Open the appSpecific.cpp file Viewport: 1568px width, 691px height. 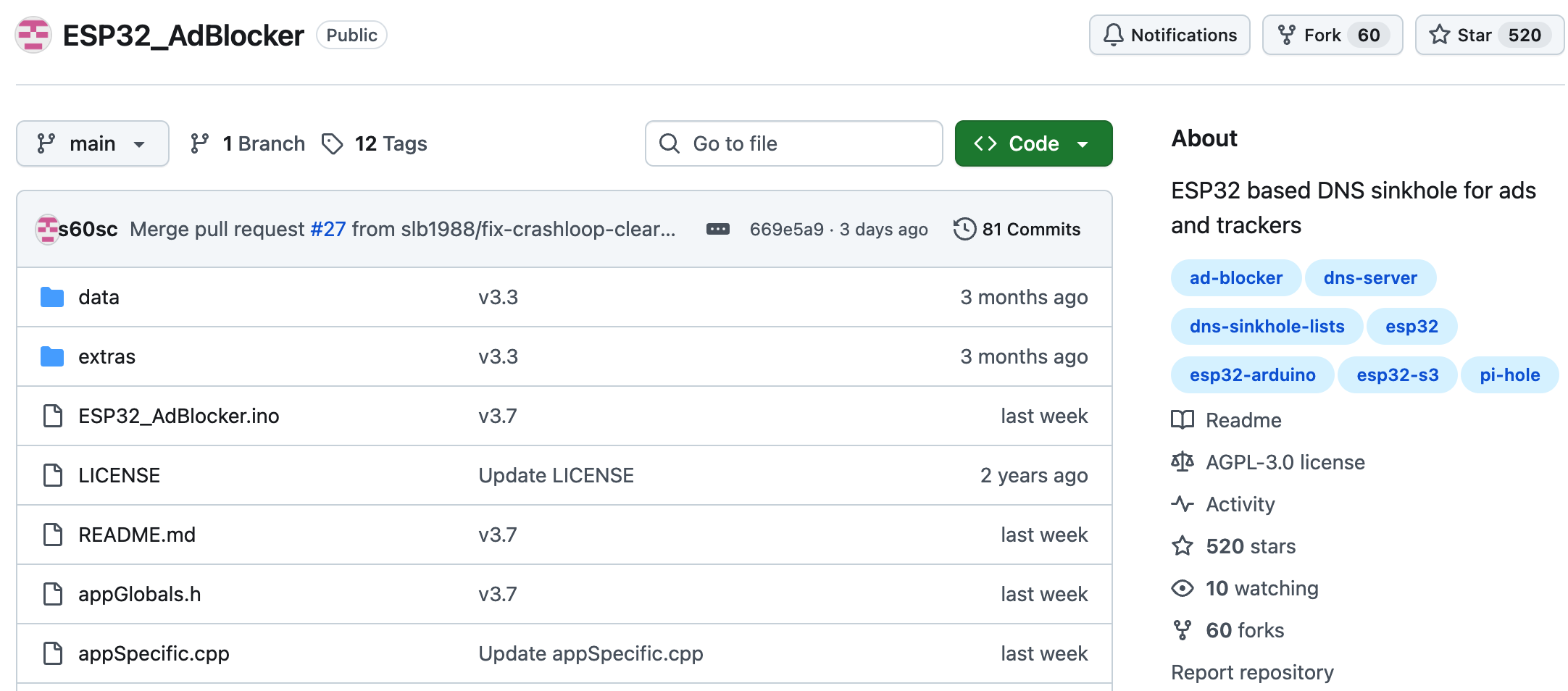click(x=154, y=653)
